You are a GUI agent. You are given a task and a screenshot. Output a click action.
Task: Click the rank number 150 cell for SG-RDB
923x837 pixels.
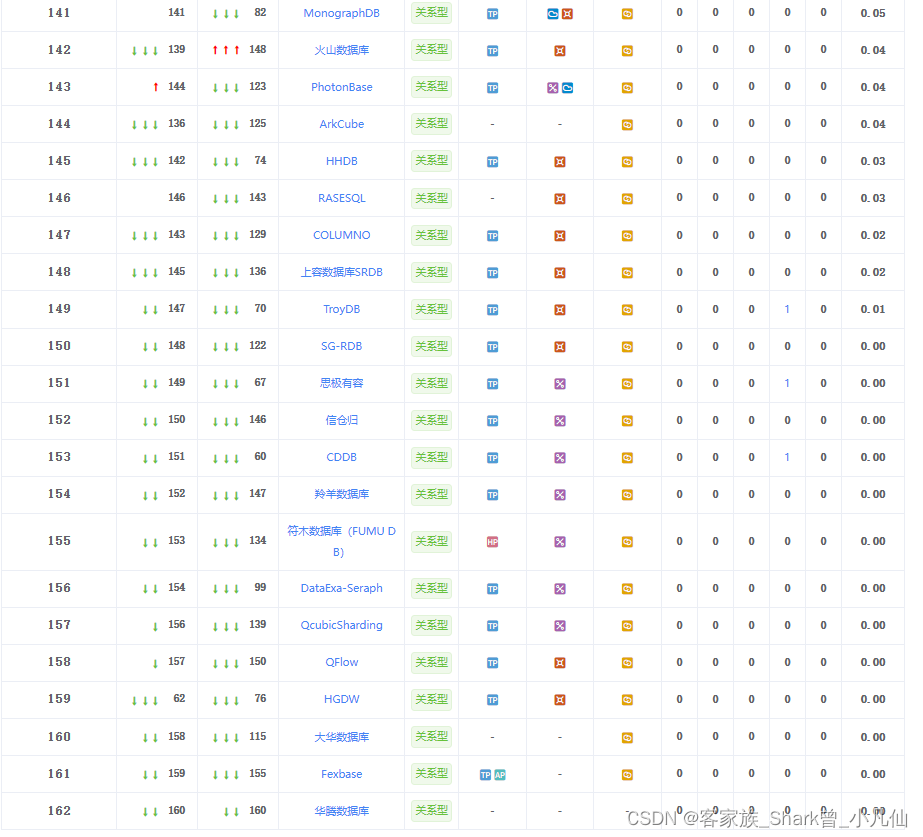tap(59, 346)
